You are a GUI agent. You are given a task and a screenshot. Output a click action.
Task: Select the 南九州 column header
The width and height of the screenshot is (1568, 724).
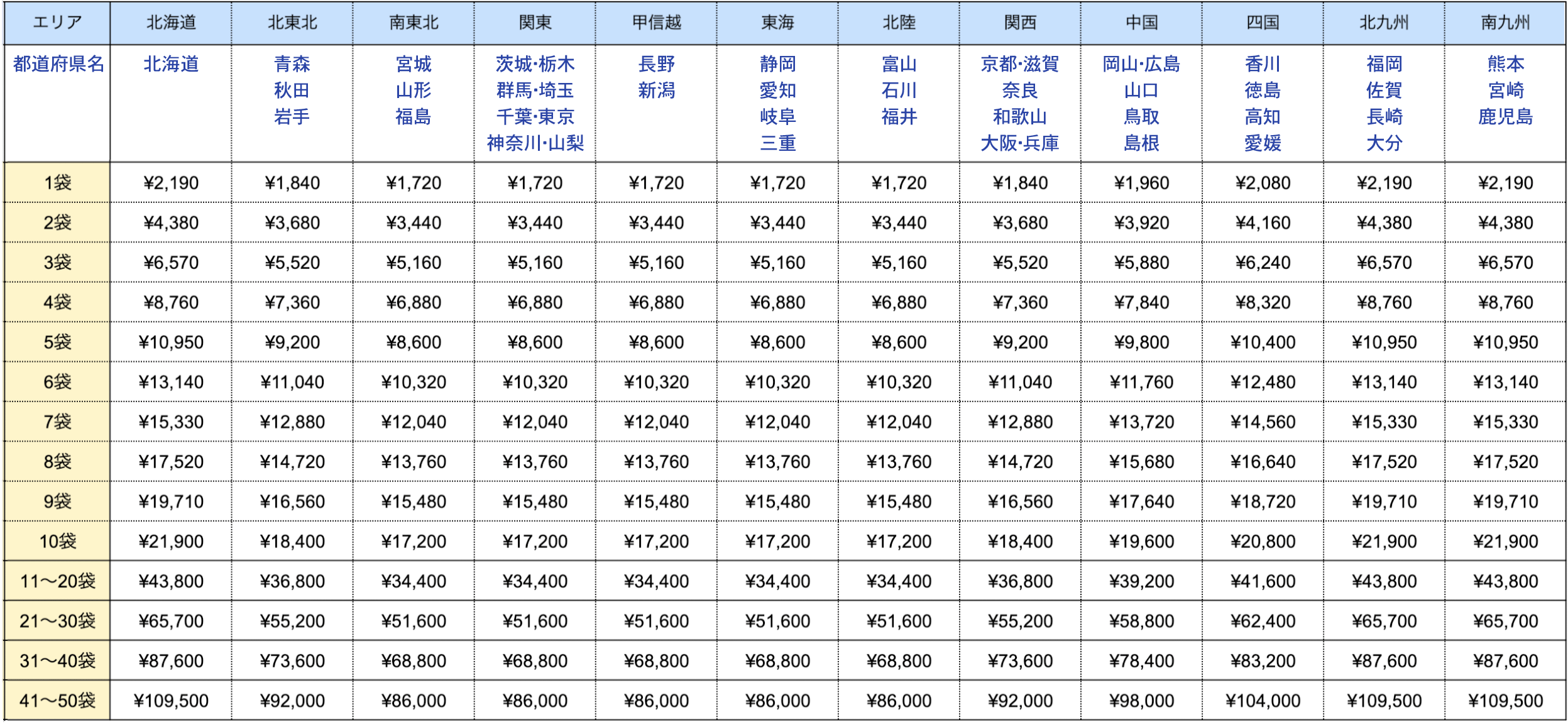(x=1505, y=23)
